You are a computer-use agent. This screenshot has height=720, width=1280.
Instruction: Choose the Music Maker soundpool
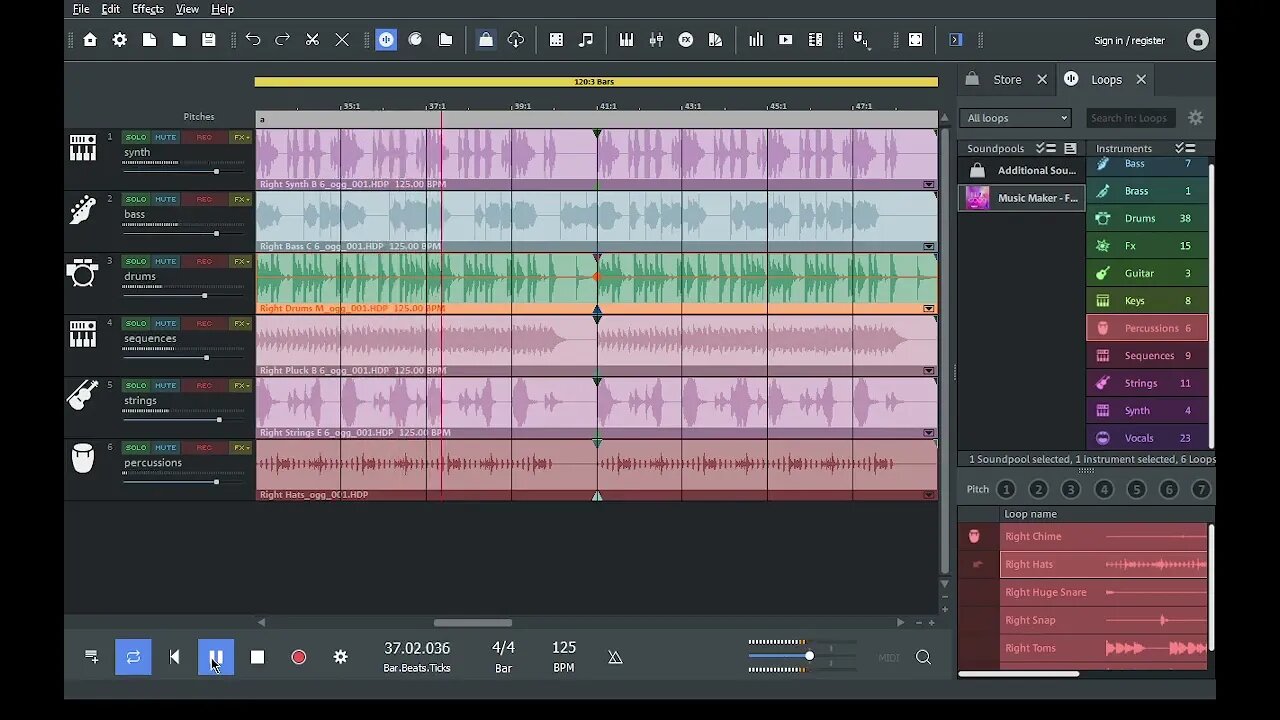(1022, 198)
